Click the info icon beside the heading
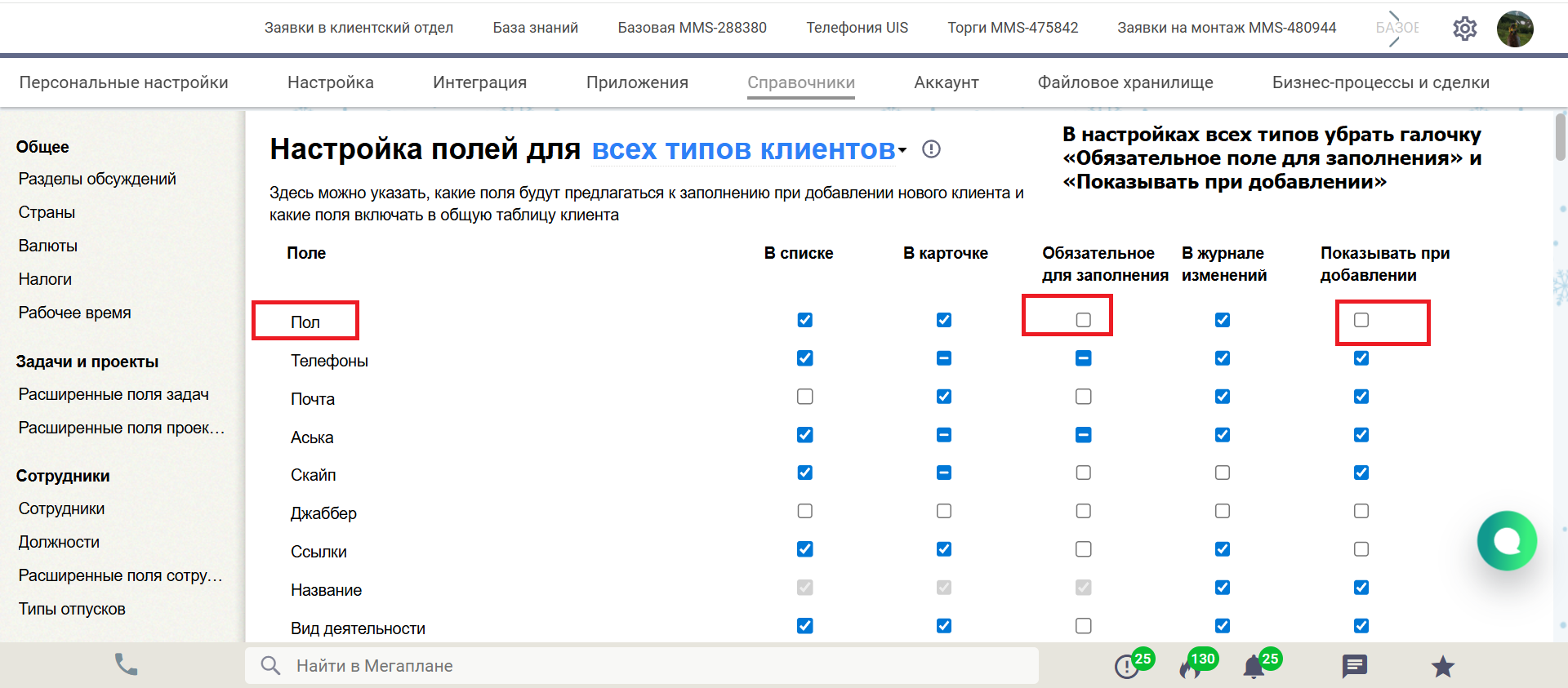This screenshot has width=1568, height=688. pyautogui.click(x=931, y=149)
